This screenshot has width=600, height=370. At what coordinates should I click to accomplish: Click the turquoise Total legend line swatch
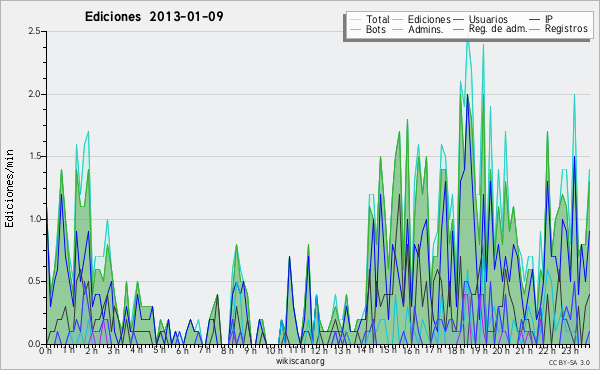(x=355, y=20)
